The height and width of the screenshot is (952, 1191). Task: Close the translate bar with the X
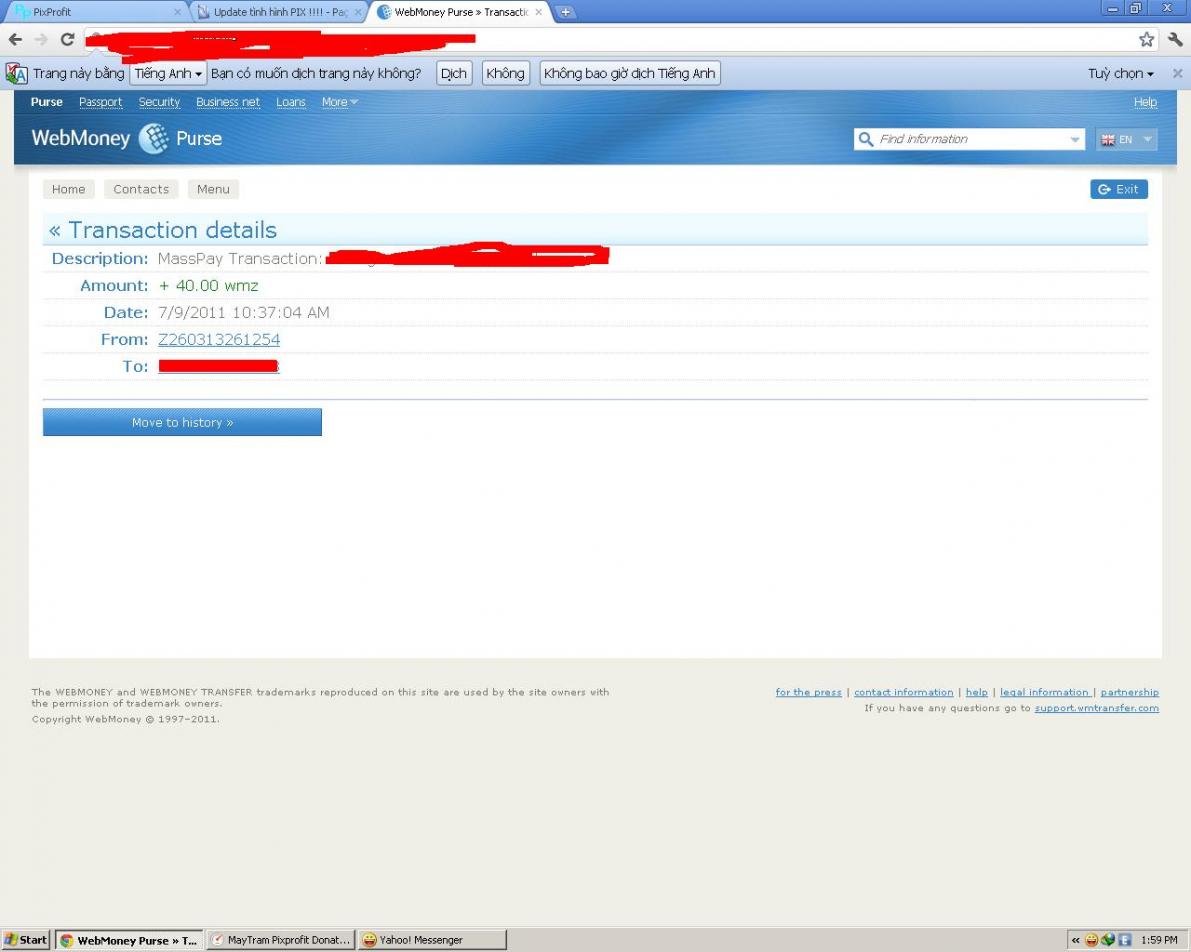point(1177,74)
